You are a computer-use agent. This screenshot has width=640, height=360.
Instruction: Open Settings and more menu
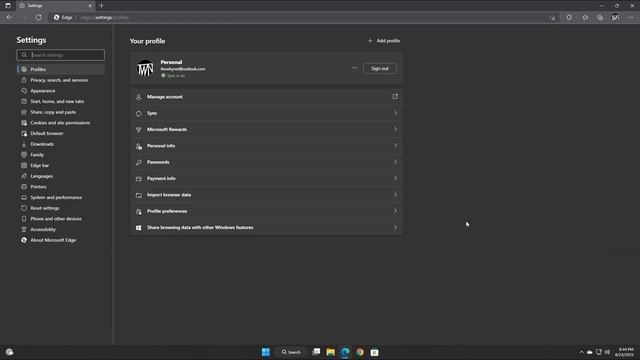631,18
